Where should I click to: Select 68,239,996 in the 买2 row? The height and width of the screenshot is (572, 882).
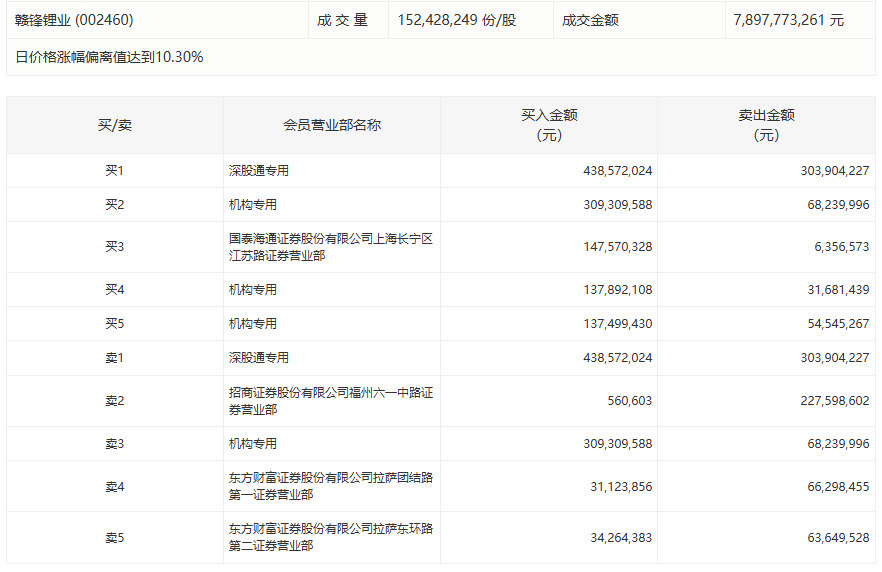click(838, 205)
